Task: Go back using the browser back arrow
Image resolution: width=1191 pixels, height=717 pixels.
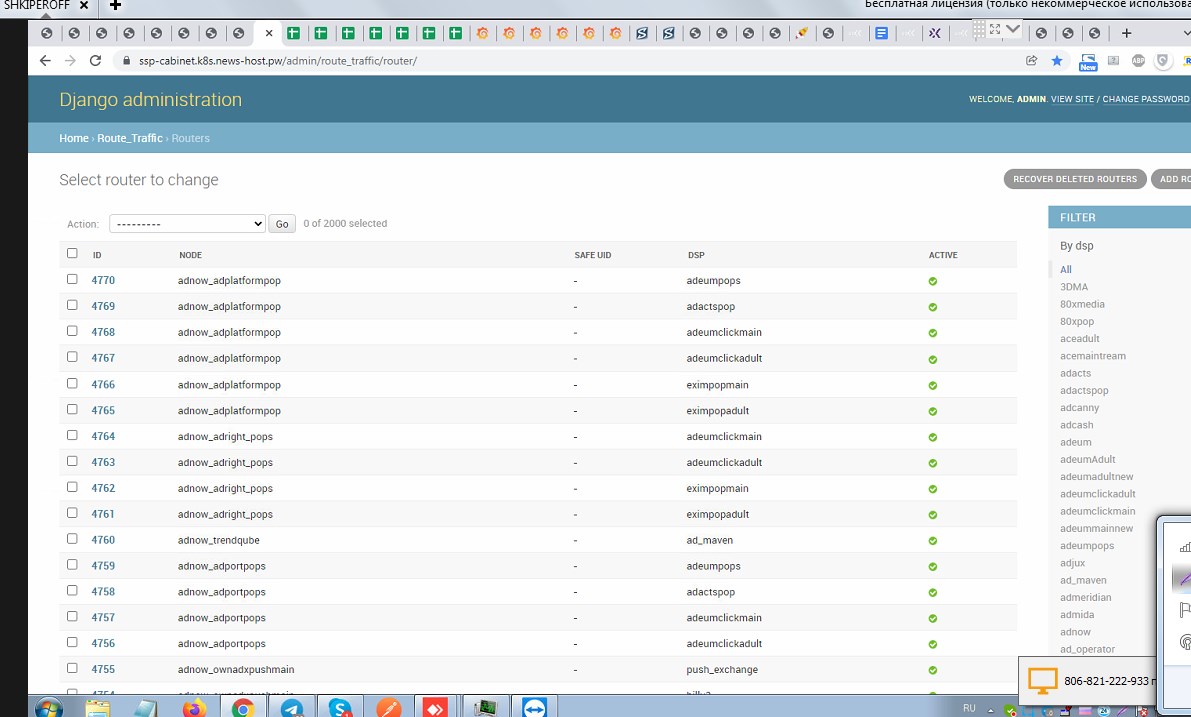Action: [x=45, y=61]
